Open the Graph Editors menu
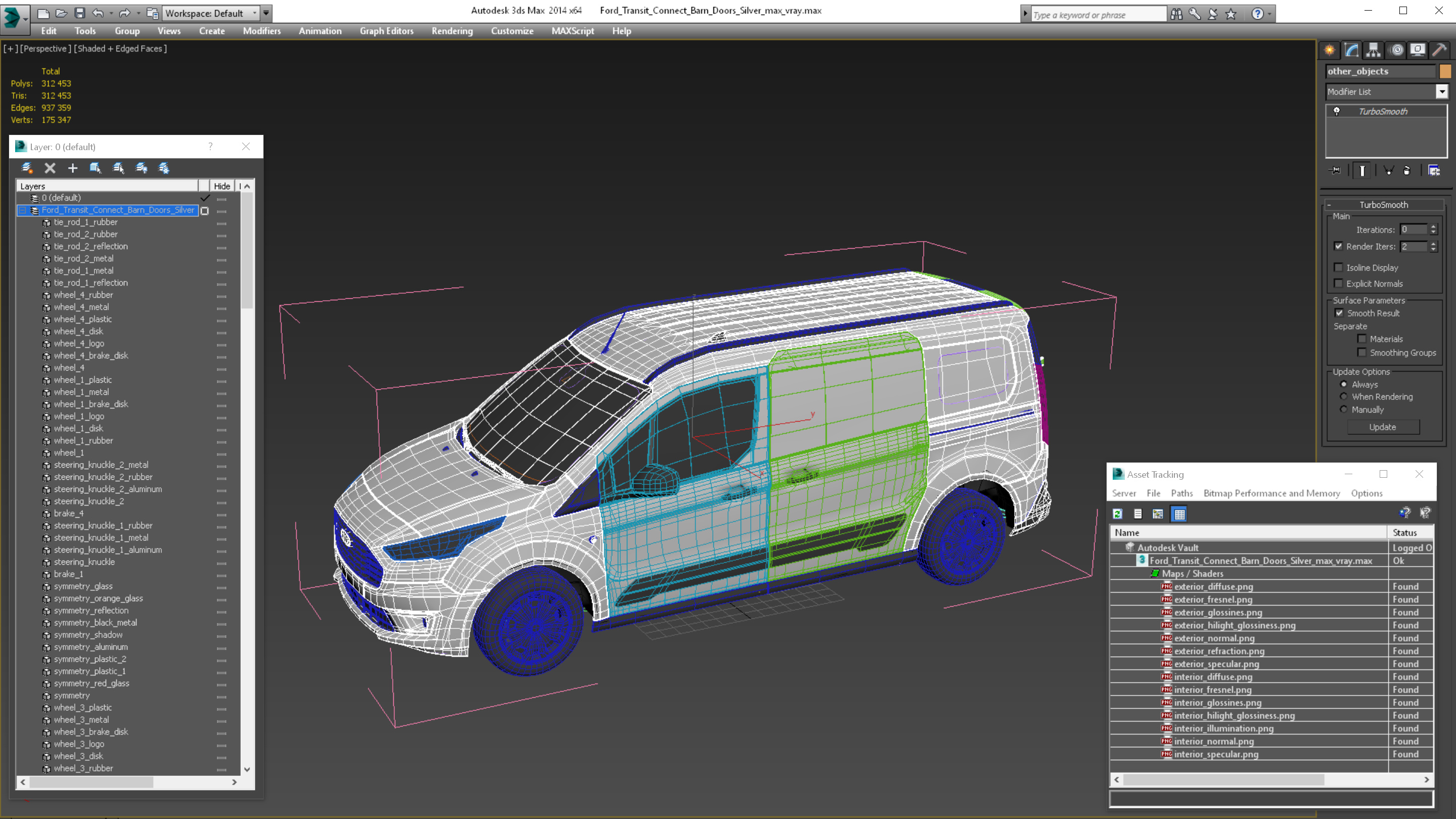1456x819 pixels. coord(387,31)
